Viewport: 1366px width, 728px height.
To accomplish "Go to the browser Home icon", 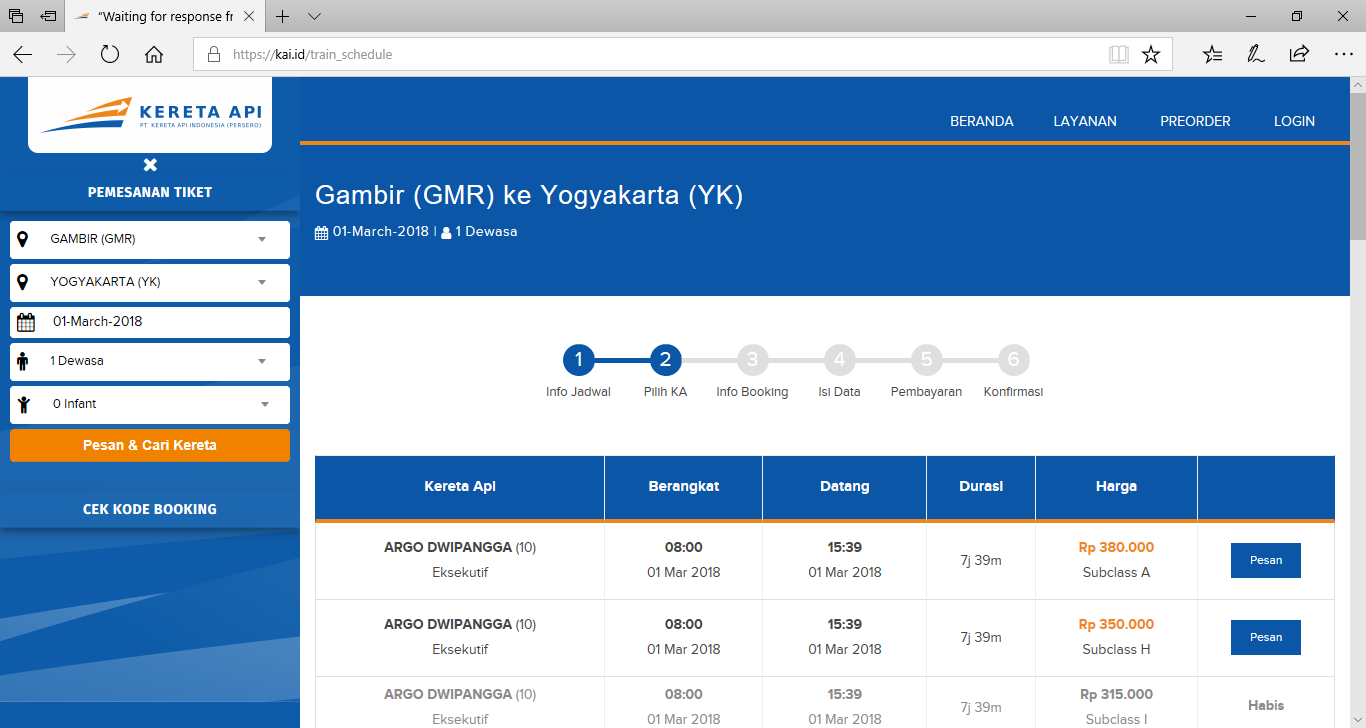I will tap(154, 55).
